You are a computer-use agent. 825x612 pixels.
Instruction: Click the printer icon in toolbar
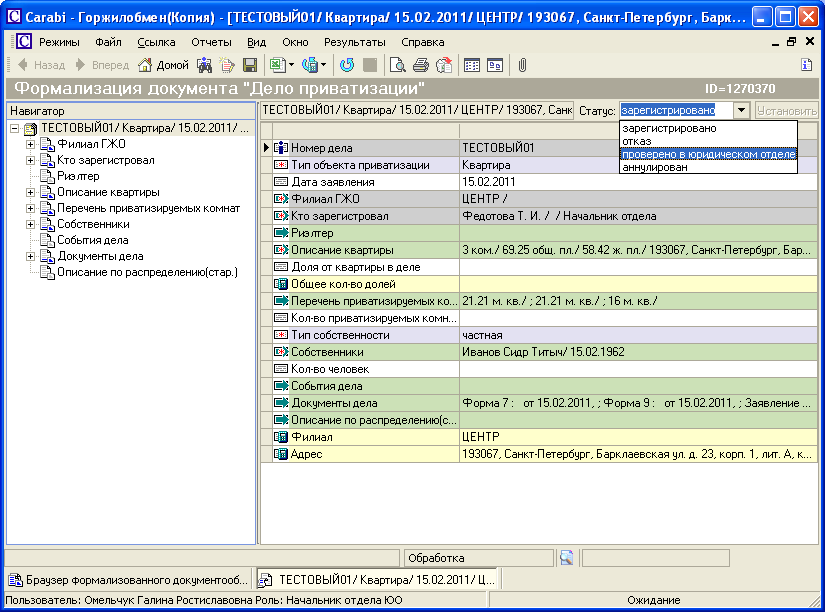(421, 65)
